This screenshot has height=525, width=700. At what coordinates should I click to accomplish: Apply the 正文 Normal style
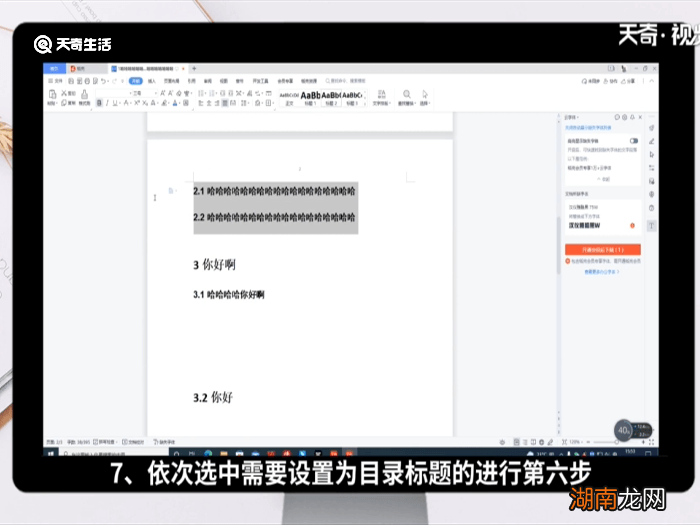[289, 99]
